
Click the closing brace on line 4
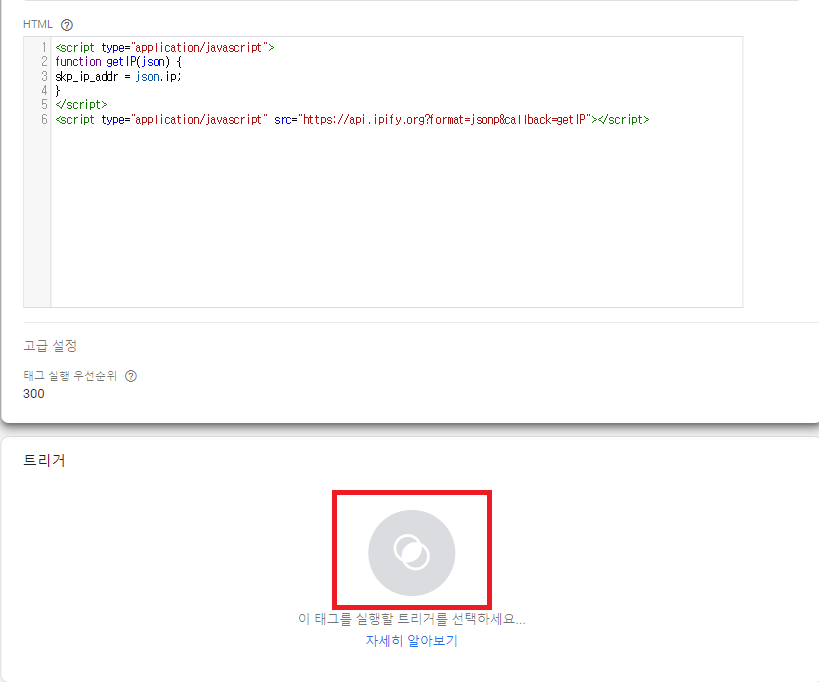58,90
